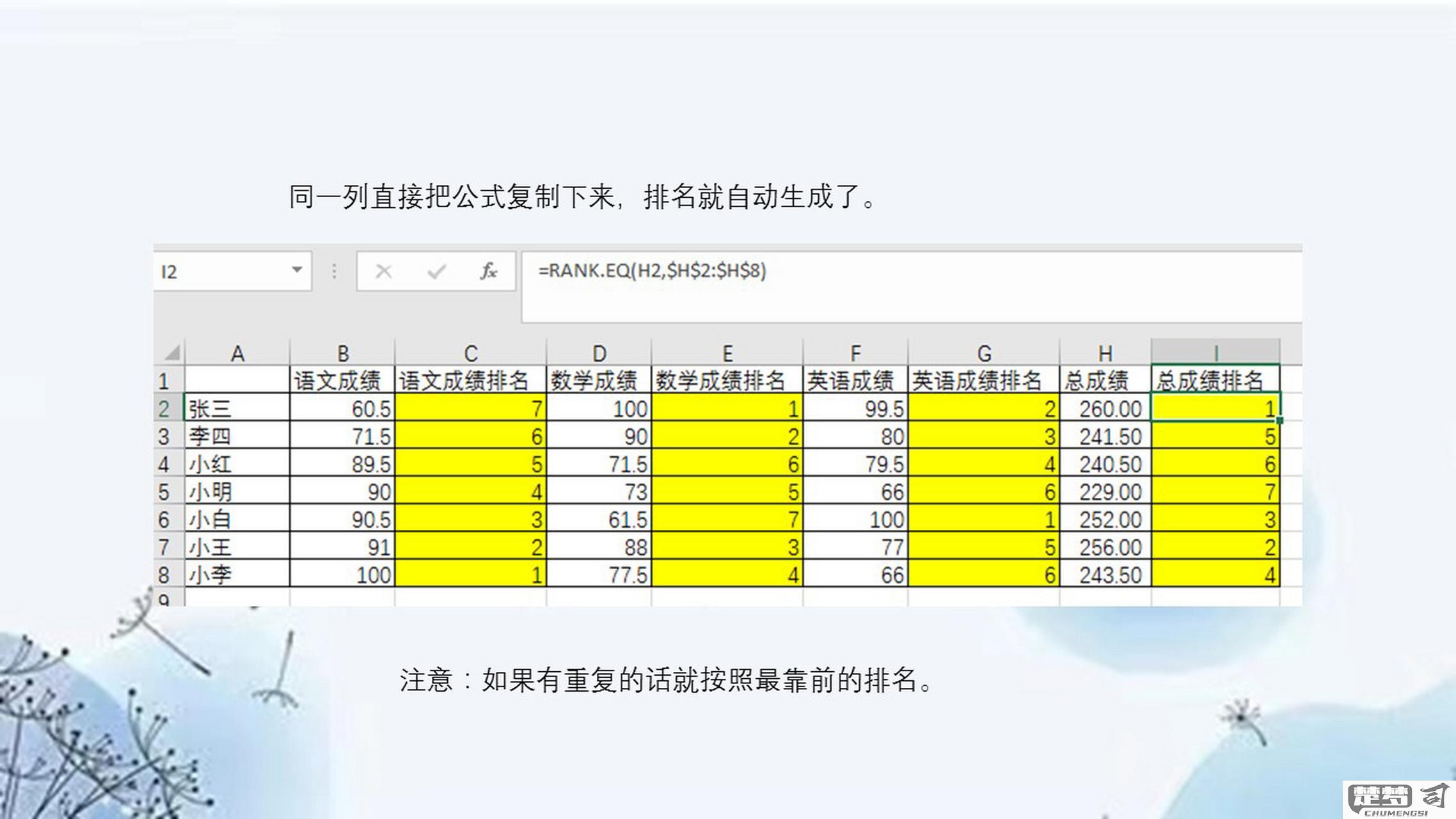Click the fill handle of selected cell I2
The width and height of the screenshot is (1456, 819).
[x=1279, y=420]
